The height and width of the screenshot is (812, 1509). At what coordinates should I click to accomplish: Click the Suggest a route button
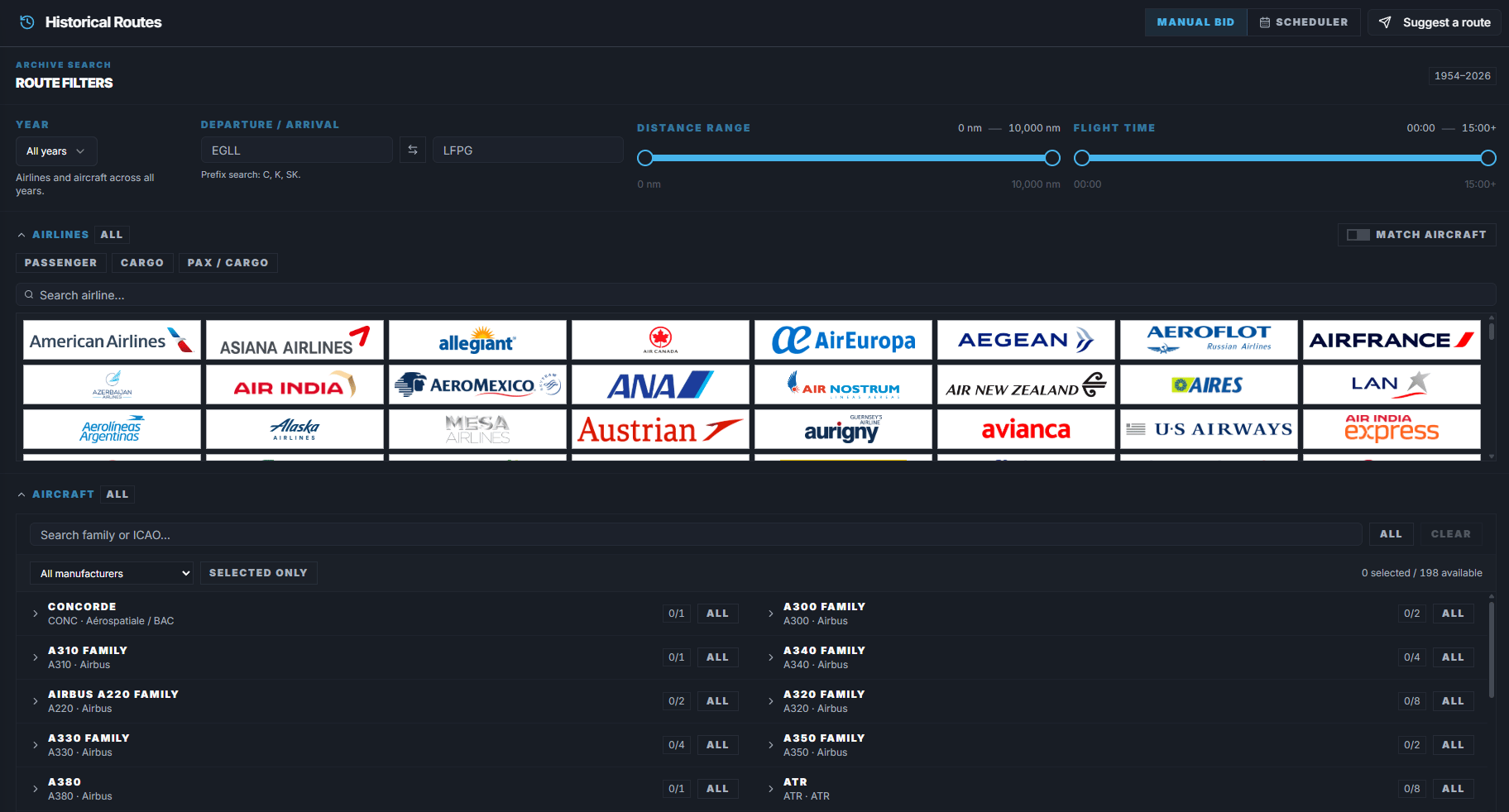point(1435,22)
